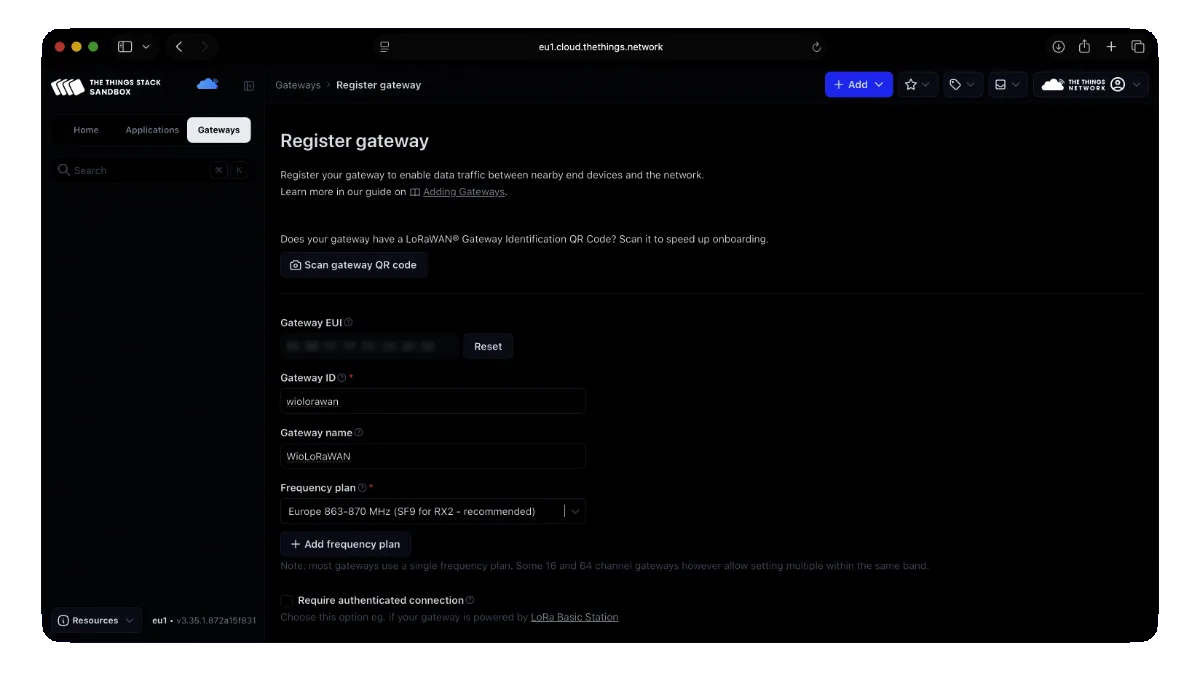Collapse the sidebar using the panel icon
1200x697 pixels.
click(x=249, y=86)
